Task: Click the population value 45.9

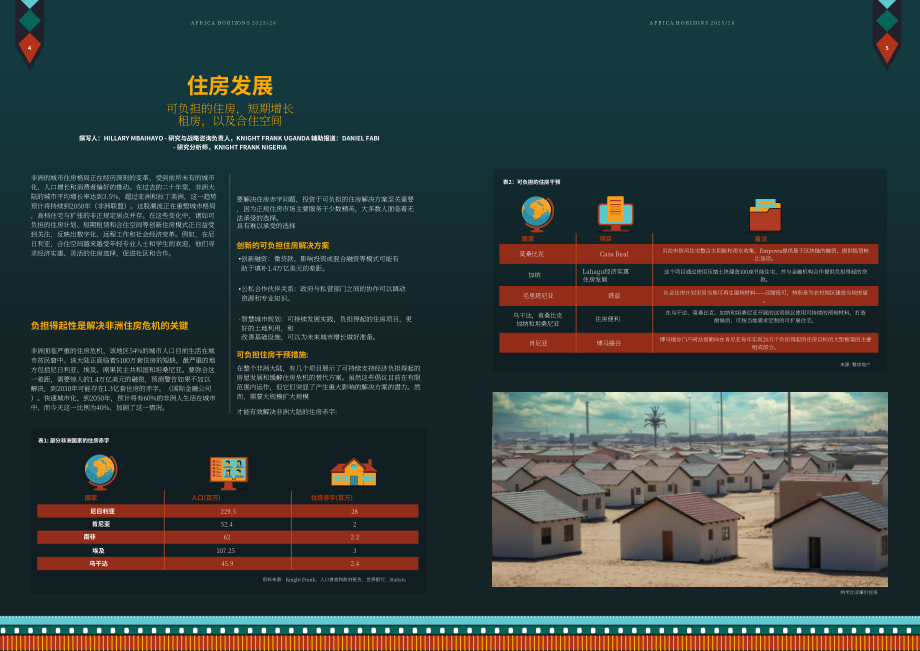Action: [x=227, y=564]
